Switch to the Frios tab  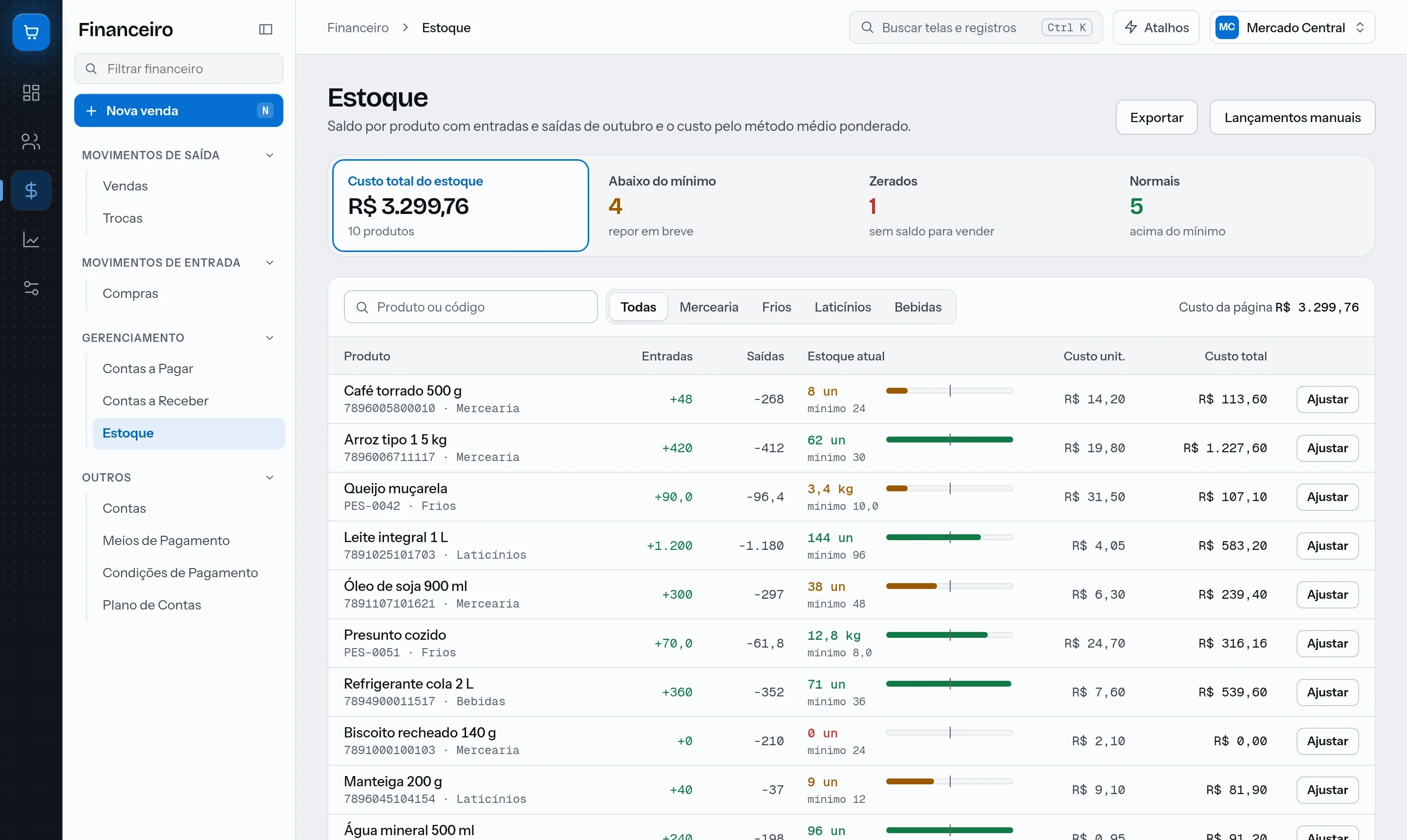pyautogui.click(x=776, y=307)
